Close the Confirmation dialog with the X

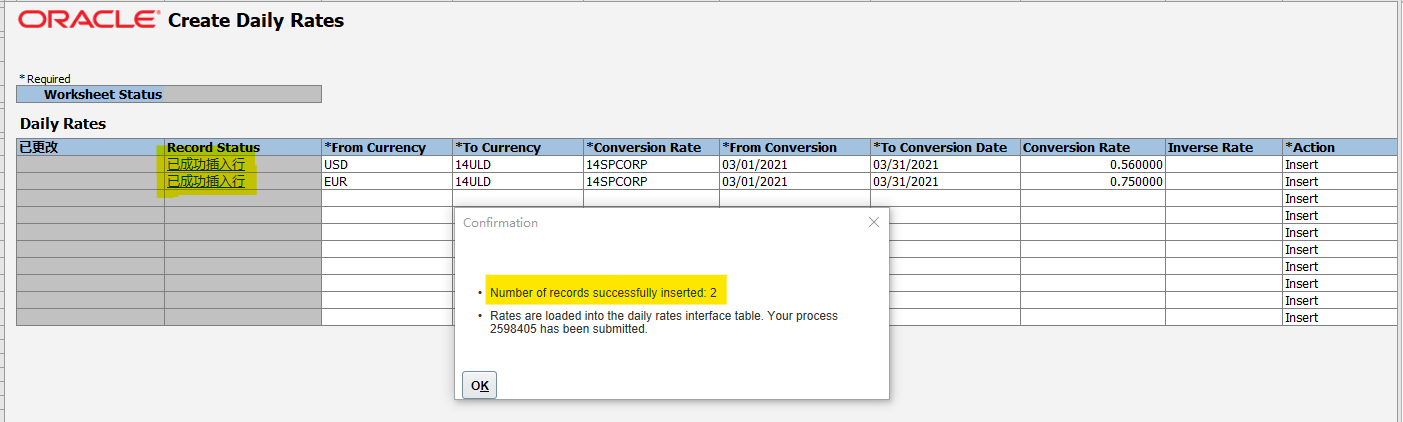pyautogui.click(x=873, y=222)
